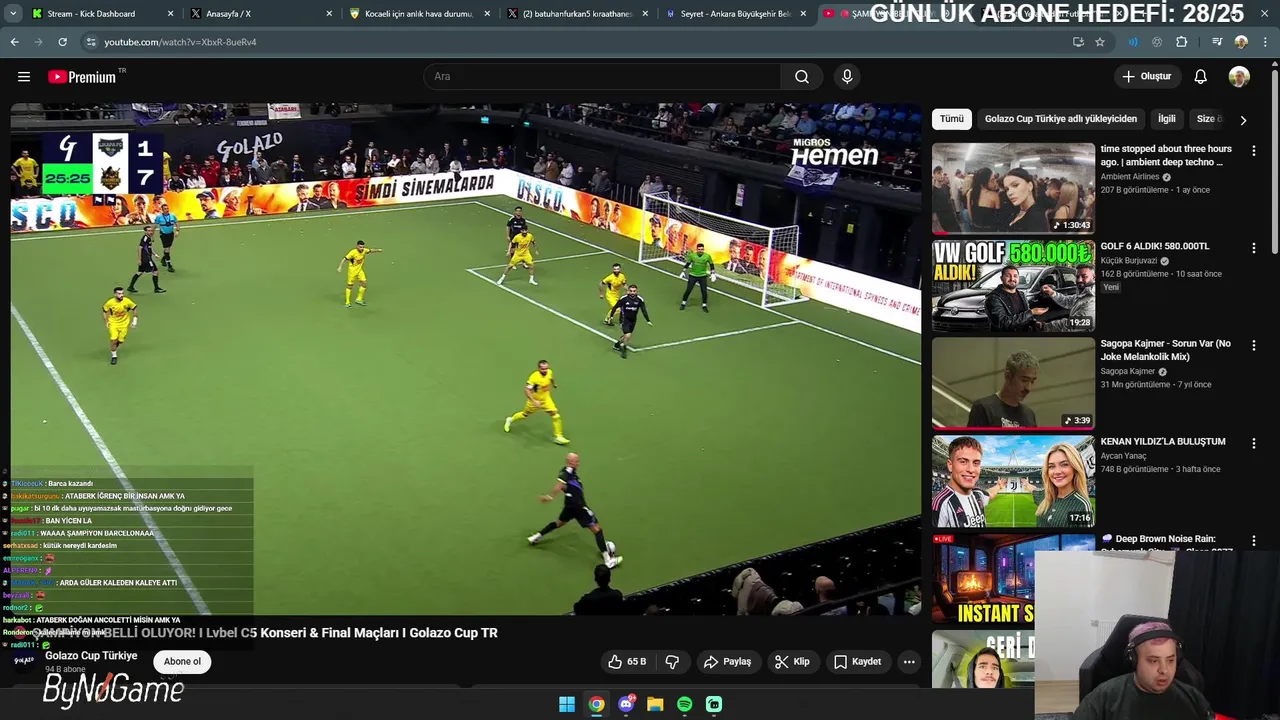Click the install/cast icon in address bar
Viewport: 1280px width, 720px height.
(x=1078, y=42)
